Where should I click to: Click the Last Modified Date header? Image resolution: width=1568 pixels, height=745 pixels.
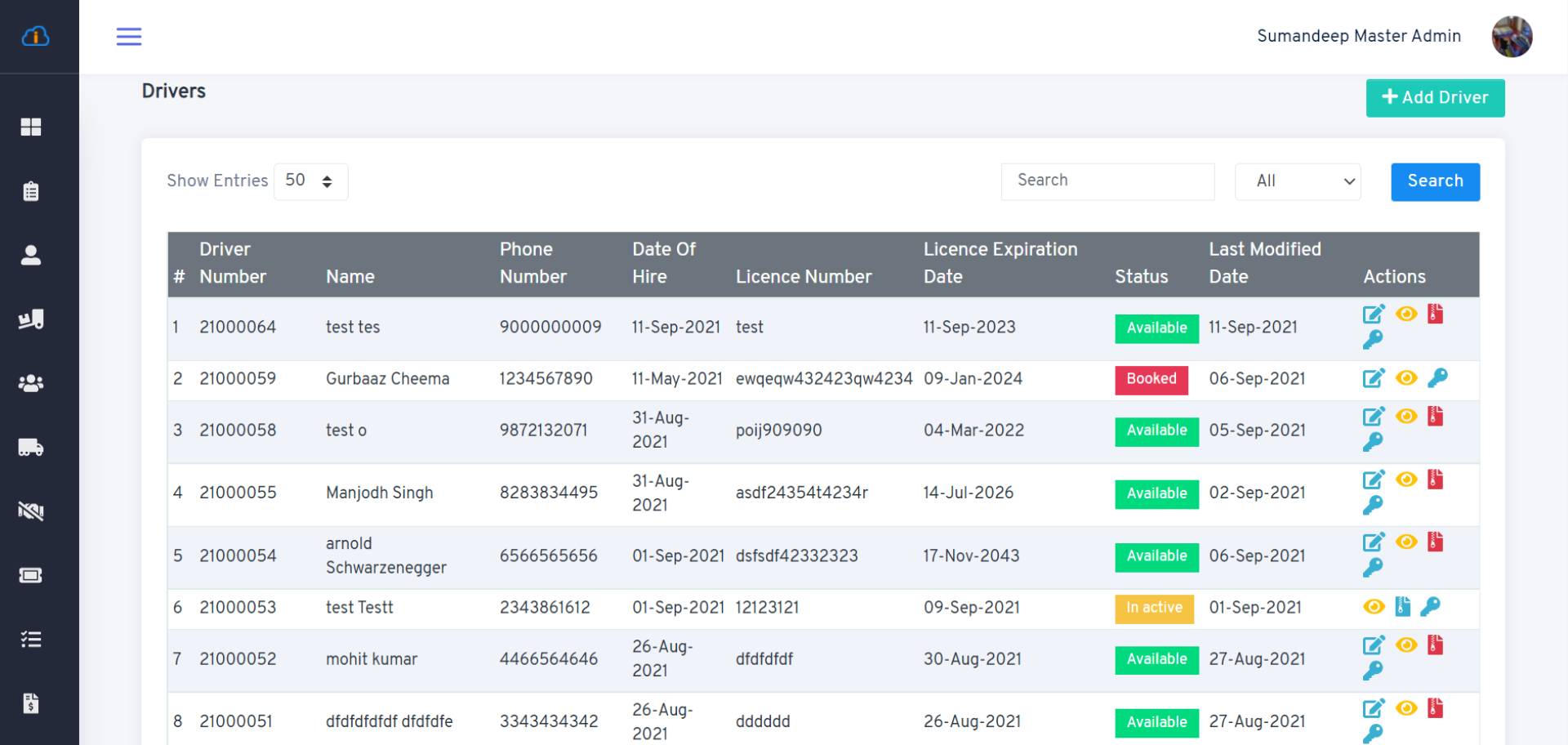coord(1265,263)
